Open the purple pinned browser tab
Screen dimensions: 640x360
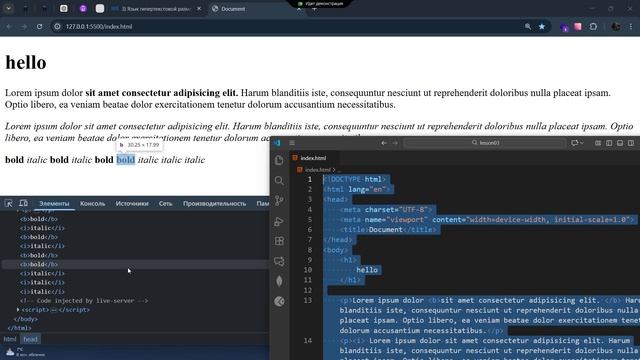point(83,9)
